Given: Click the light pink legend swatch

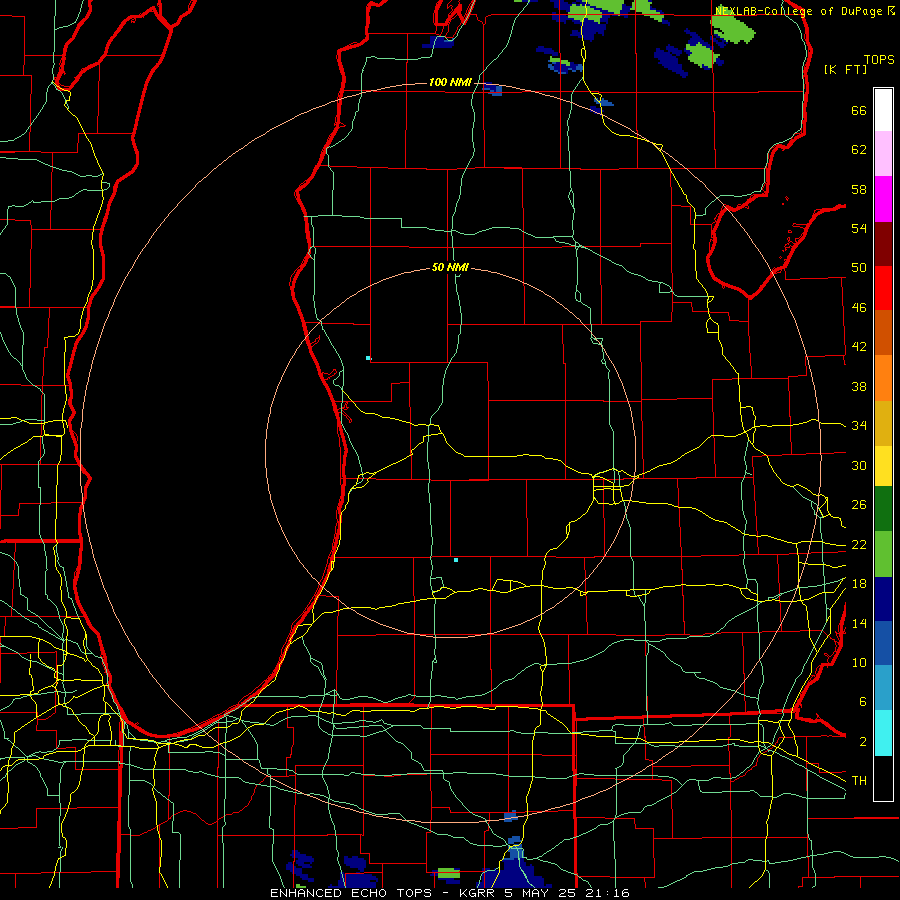Looking at the screenshot, I should click(883, 154).
